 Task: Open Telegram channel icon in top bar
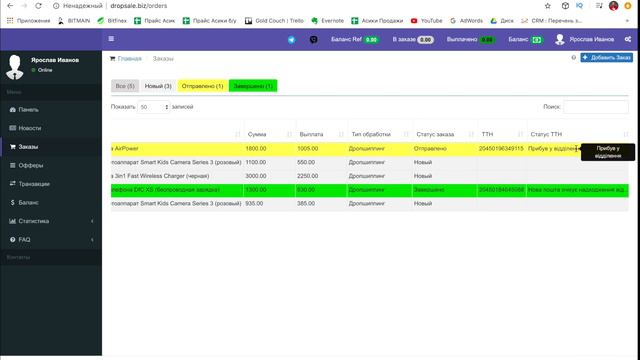tap(291, 40)
